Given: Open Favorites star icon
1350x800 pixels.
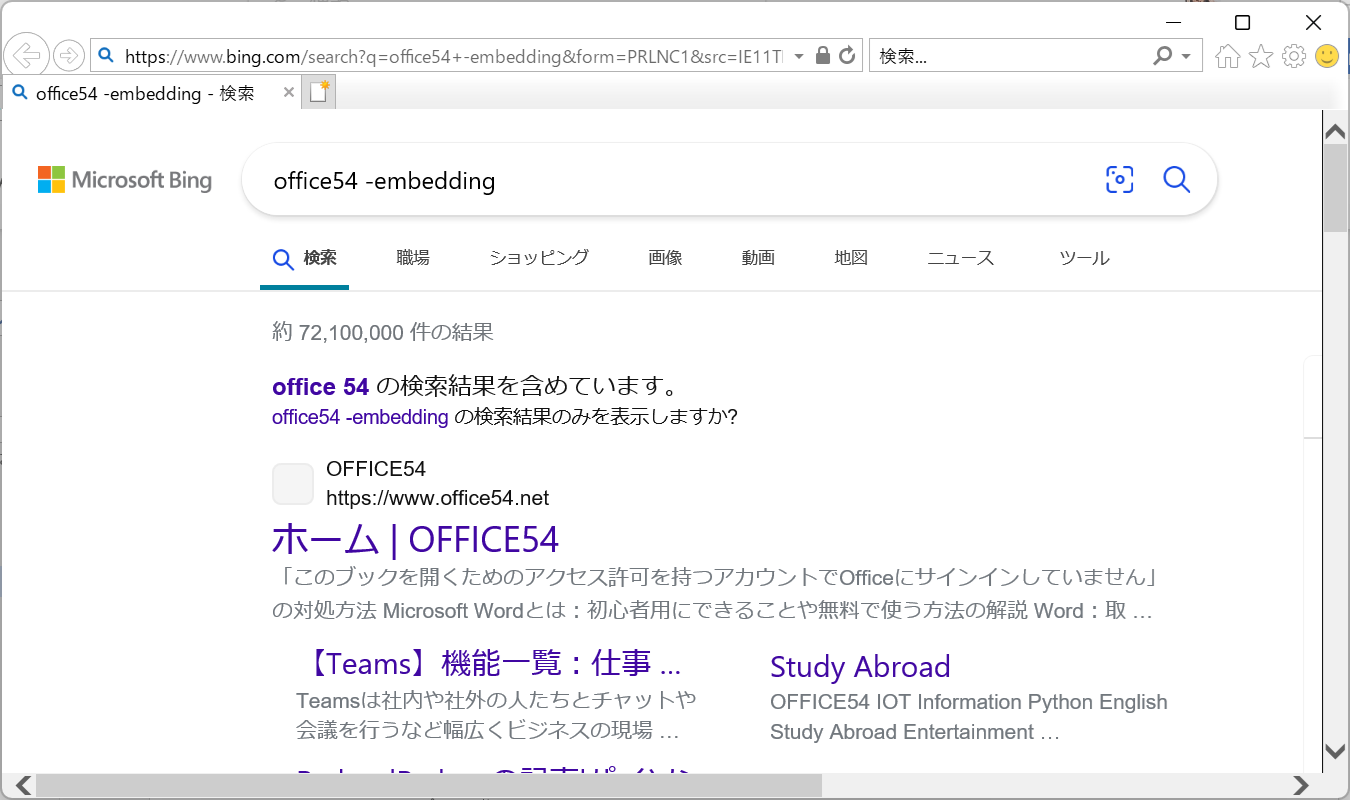Looking at the screenshot, I should pos(1261,56).
